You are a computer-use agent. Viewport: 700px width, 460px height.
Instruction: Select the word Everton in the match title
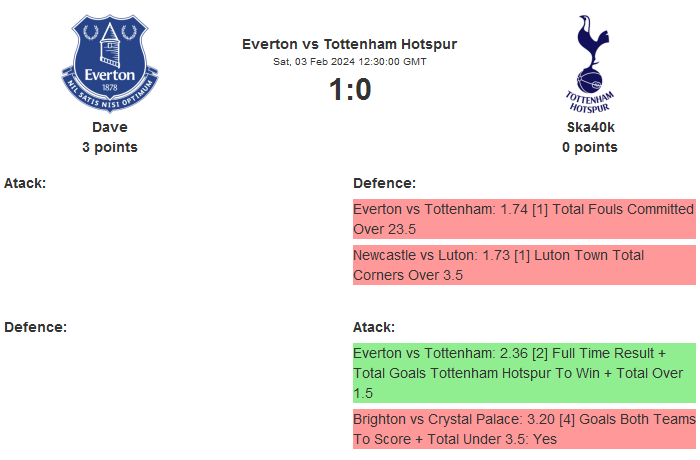pyautogui.click(x=269, y=44)
